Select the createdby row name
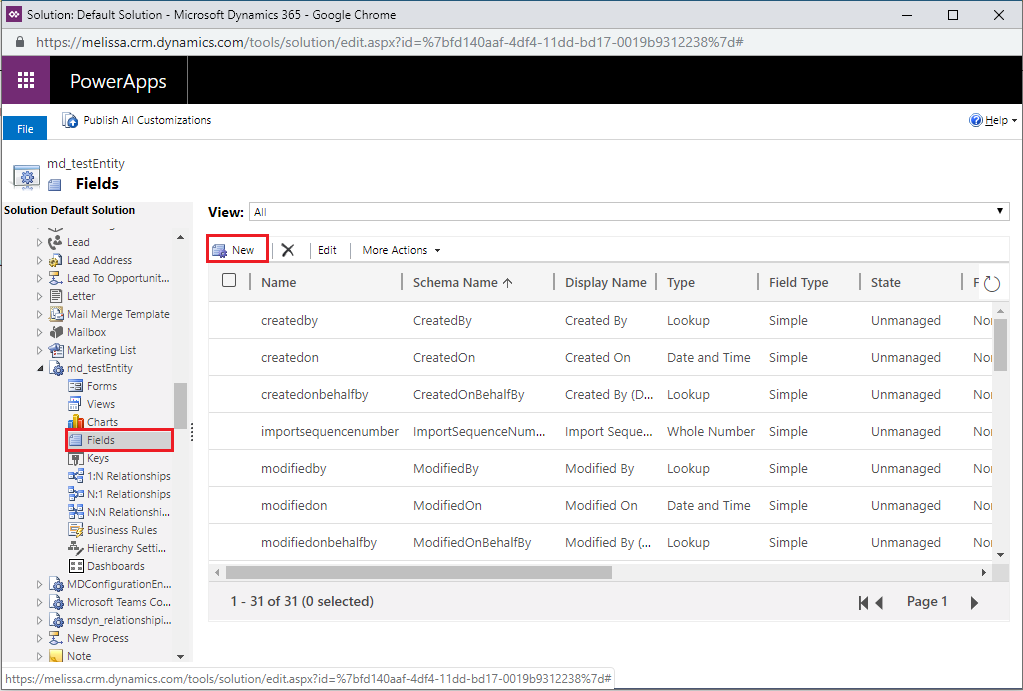Screen dimensions: 1023x691 (x=289, y=320)
